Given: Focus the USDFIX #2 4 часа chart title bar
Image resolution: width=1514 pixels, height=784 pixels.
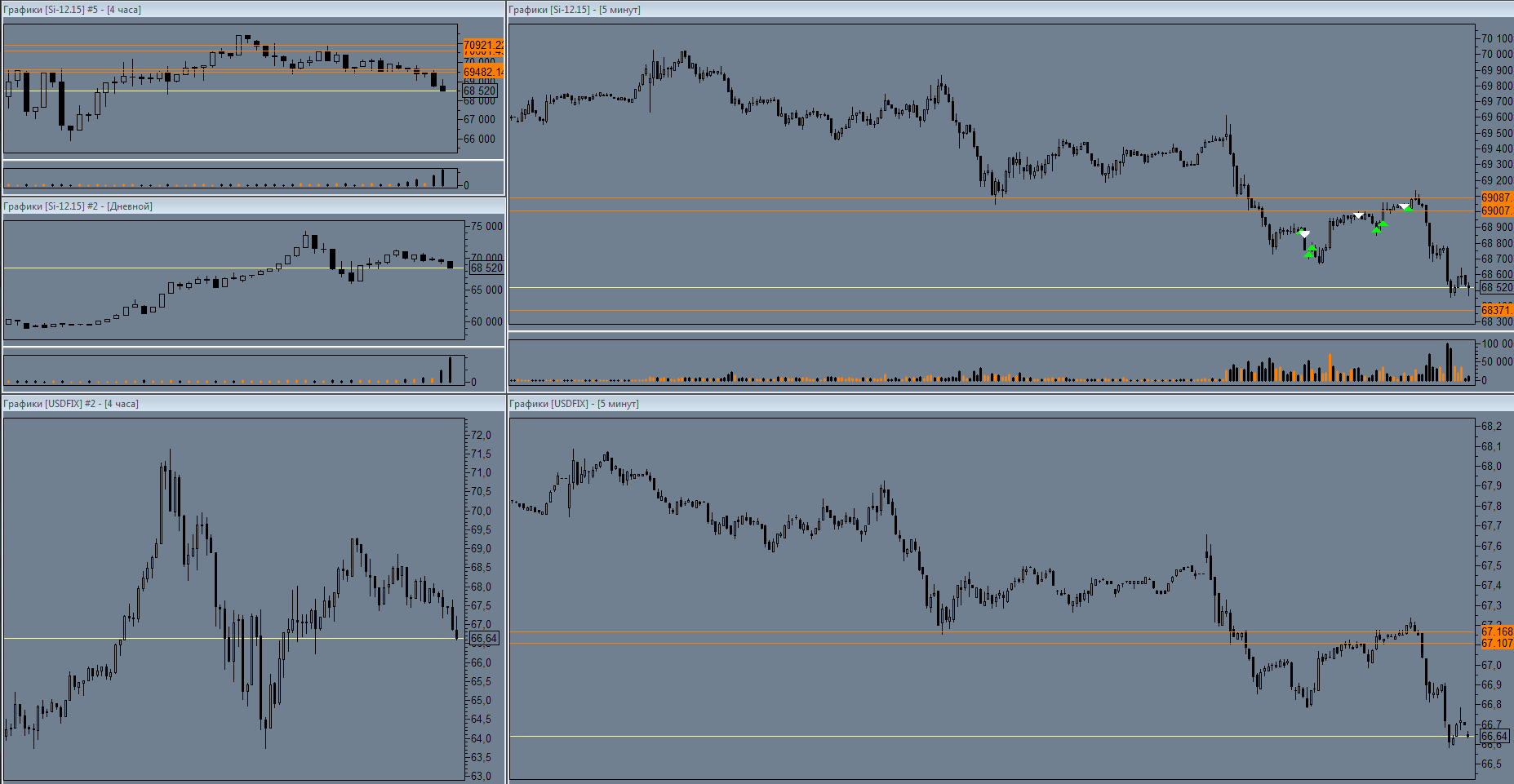Looking at the screenshot, I should click(72, 404).
